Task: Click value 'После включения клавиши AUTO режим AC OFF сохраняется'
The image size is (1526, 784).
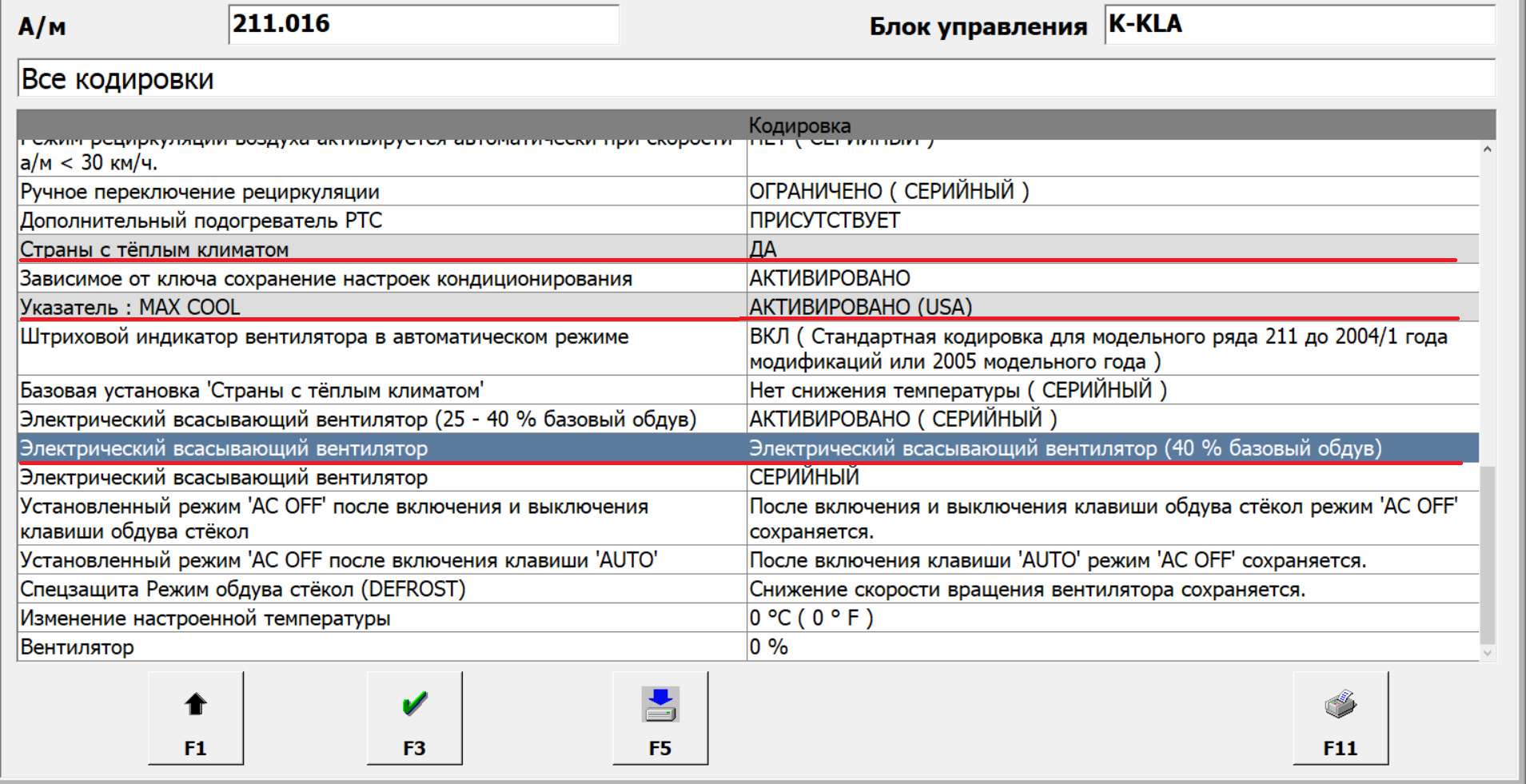Action: tap(1113, 560)
